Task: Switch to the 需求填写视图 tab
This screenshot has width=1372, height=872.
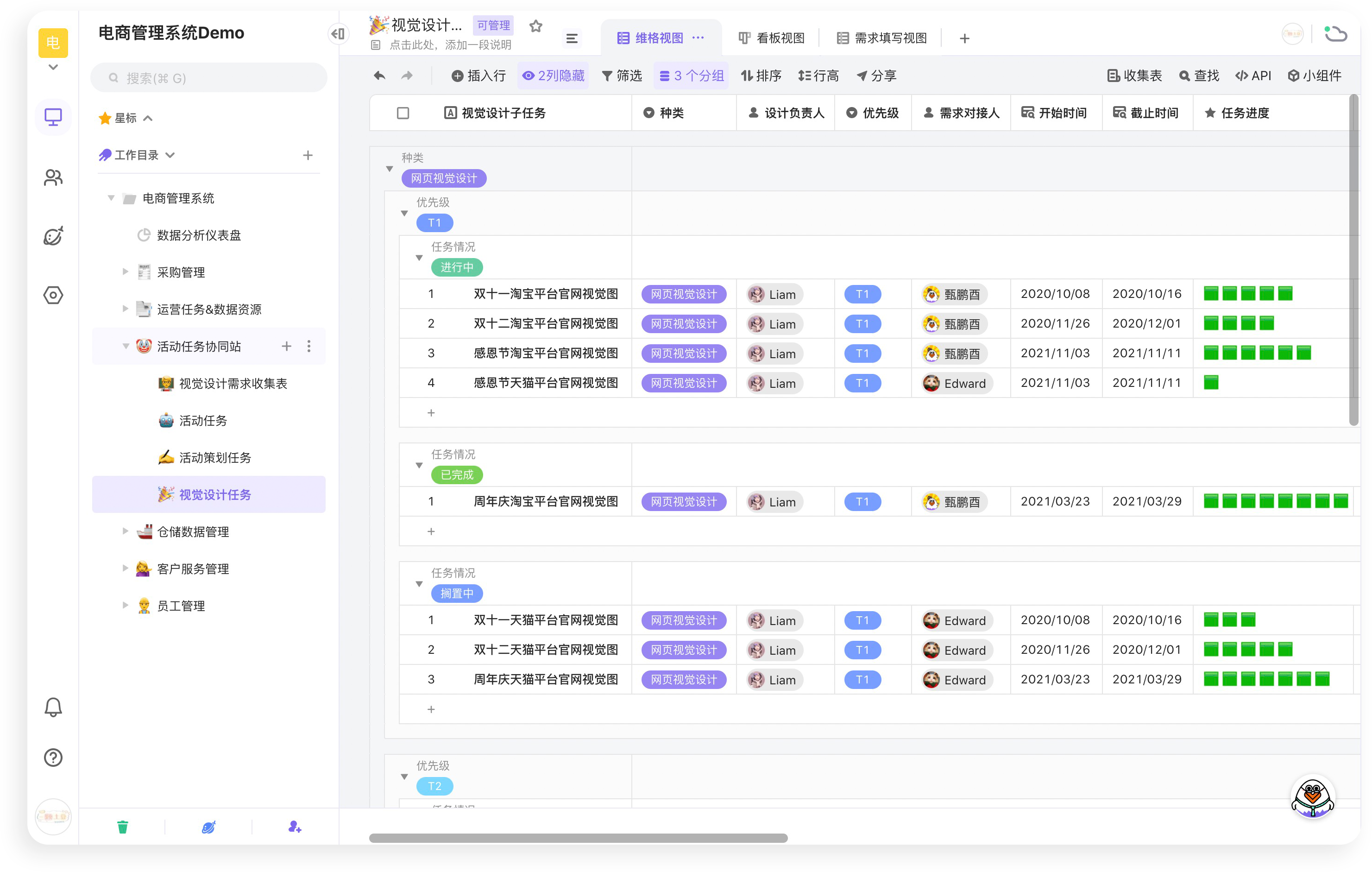Action: pos(881,38)
